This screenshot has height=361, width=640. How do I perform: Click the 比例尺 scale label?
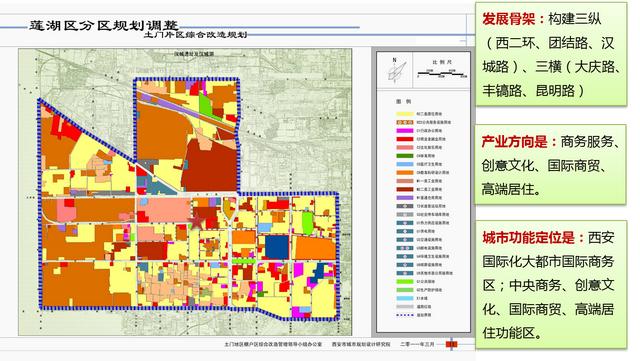442,62
